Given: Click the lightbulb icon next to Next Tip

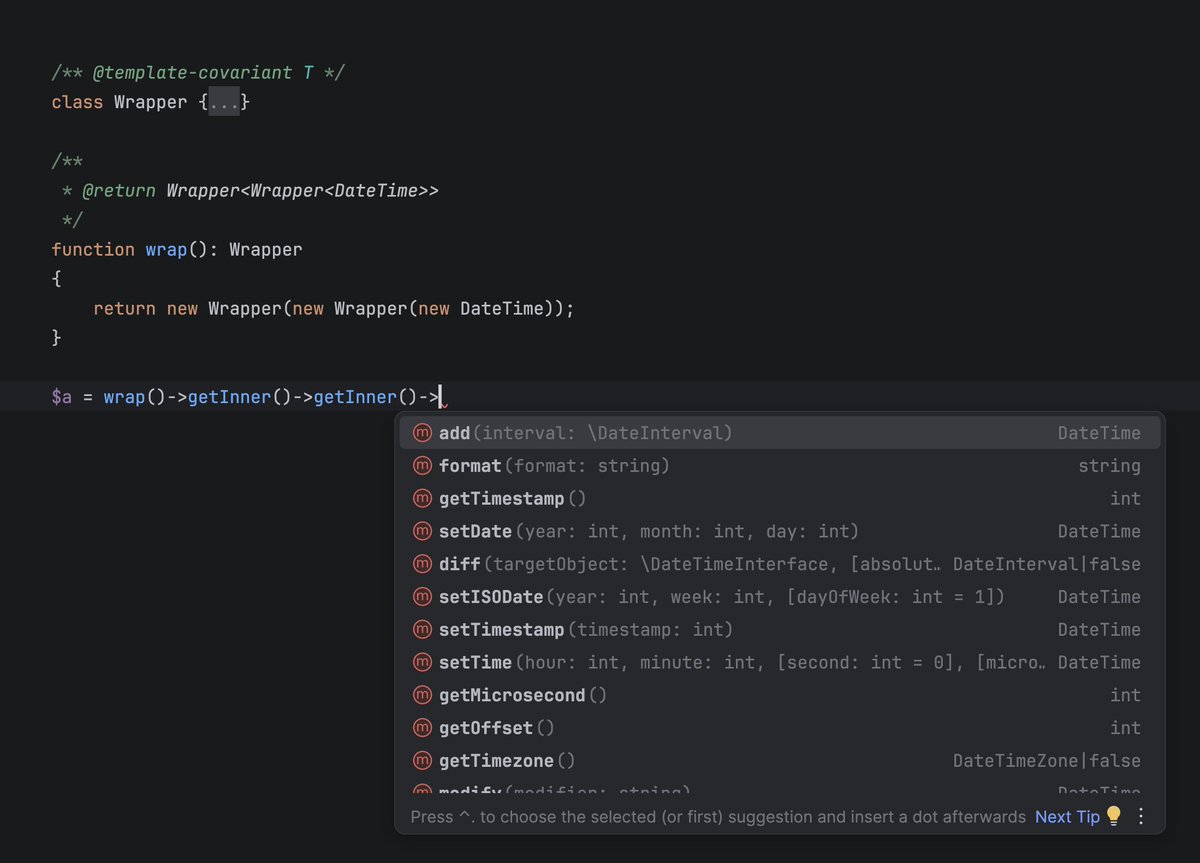Looking at the screenshot, I should (1113, 817).
